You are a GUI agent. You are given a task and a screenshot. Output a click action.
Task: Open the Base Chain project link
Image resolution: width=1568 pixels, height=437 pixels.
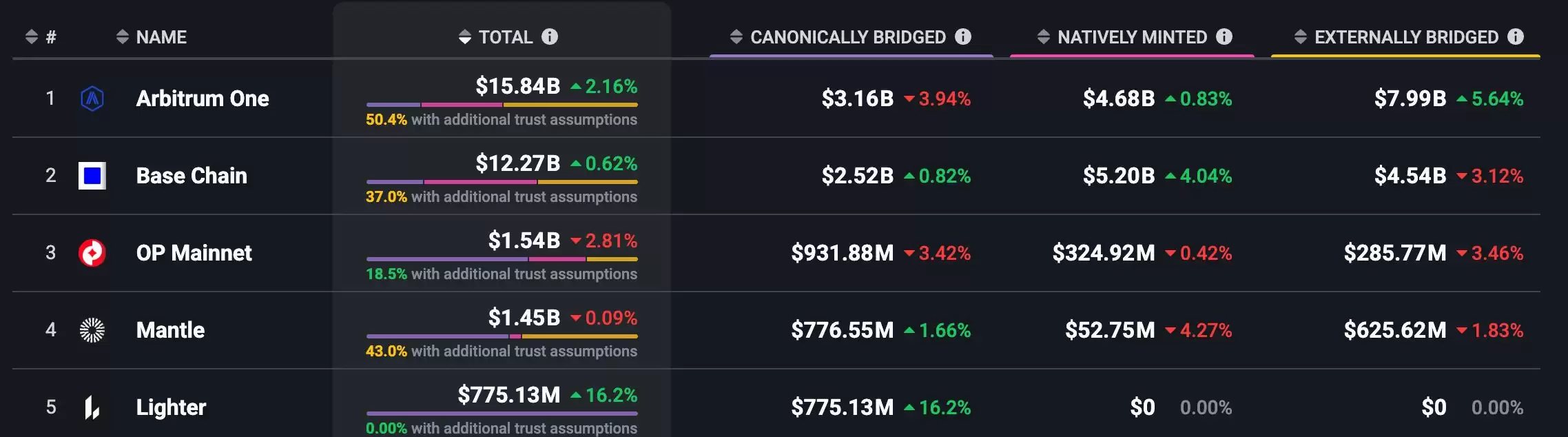click(192, 176)
